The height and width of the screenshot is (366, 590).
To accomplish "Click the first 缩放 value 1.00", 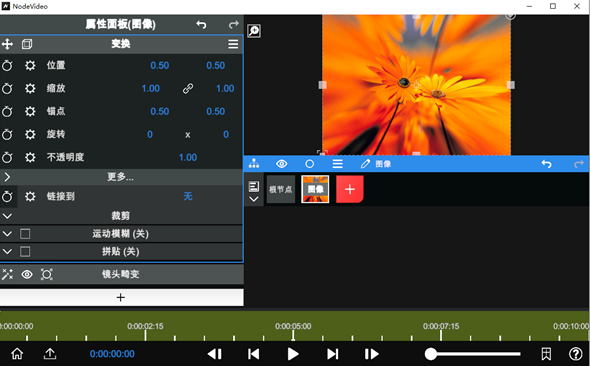I will [x=151, y=88].
